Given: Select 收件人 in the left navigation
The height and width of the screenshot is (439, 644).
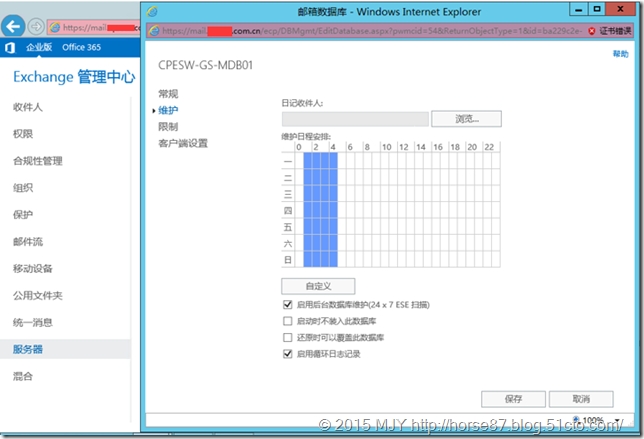Looking at the screenshot, I should coord(28,106).
